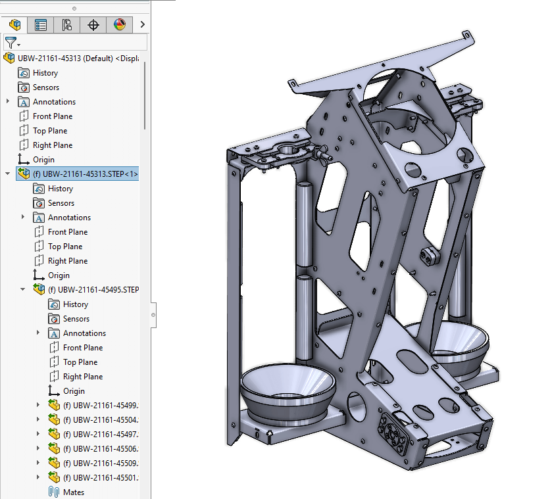Select Top Plane under UBW-21161-45313.STEP

point(58,246)
